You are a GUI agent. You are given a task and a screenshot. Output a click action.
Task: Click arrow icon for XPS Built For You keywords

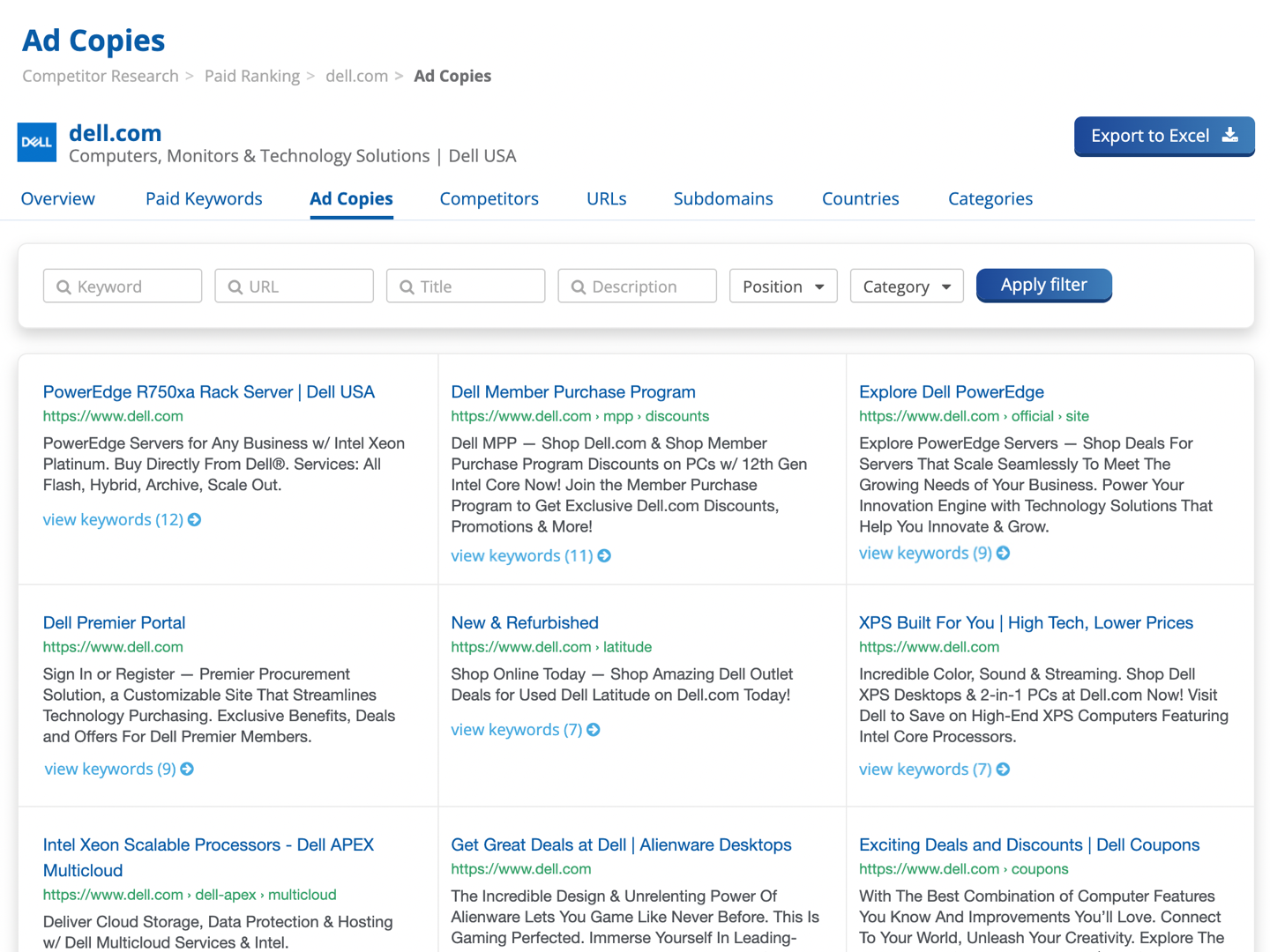point(1003,770)
